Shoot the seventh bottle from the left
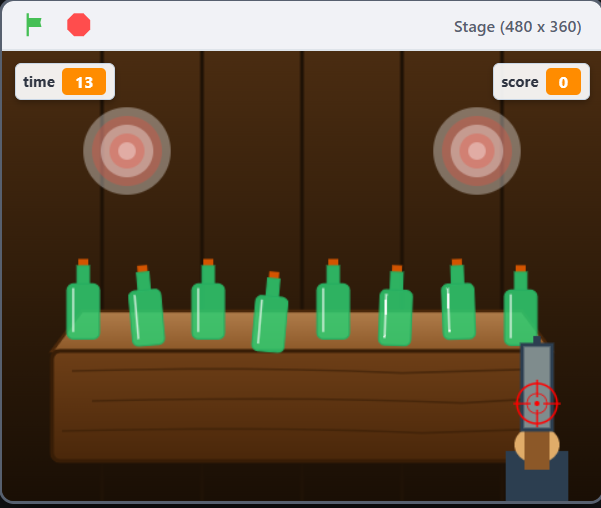 click(x=458, y=299)
